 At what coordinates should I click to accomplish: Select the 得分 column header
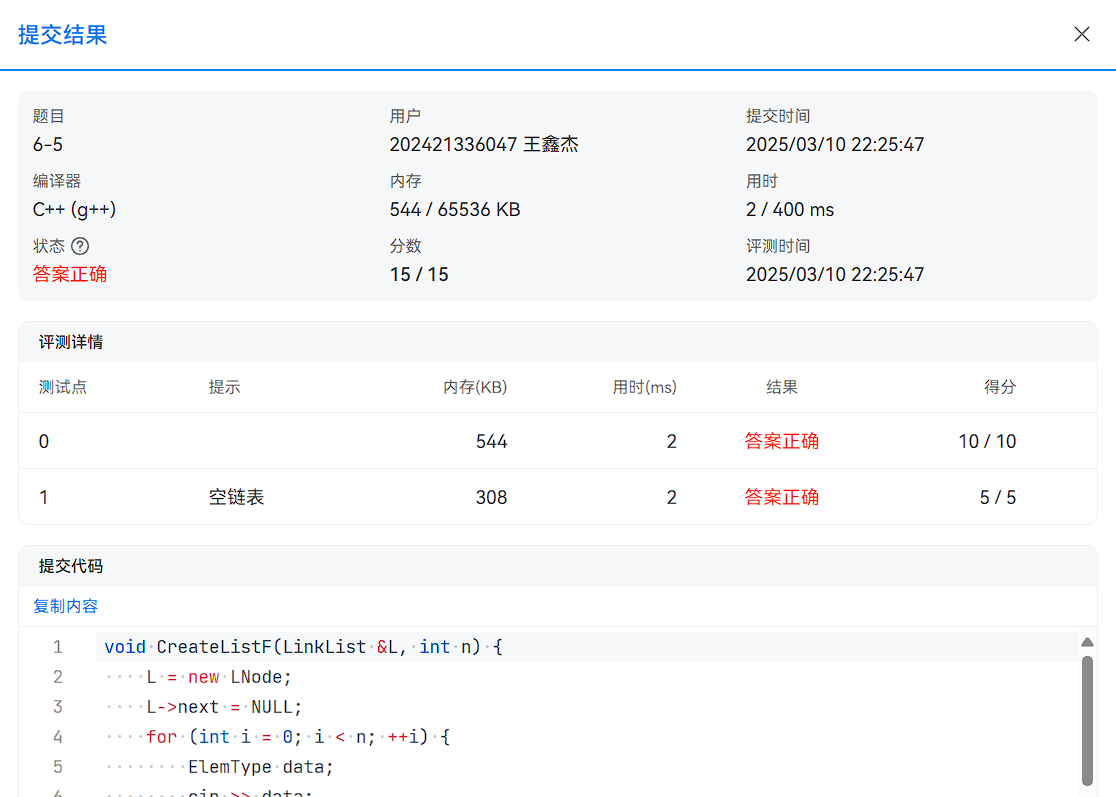click(999, 388)
